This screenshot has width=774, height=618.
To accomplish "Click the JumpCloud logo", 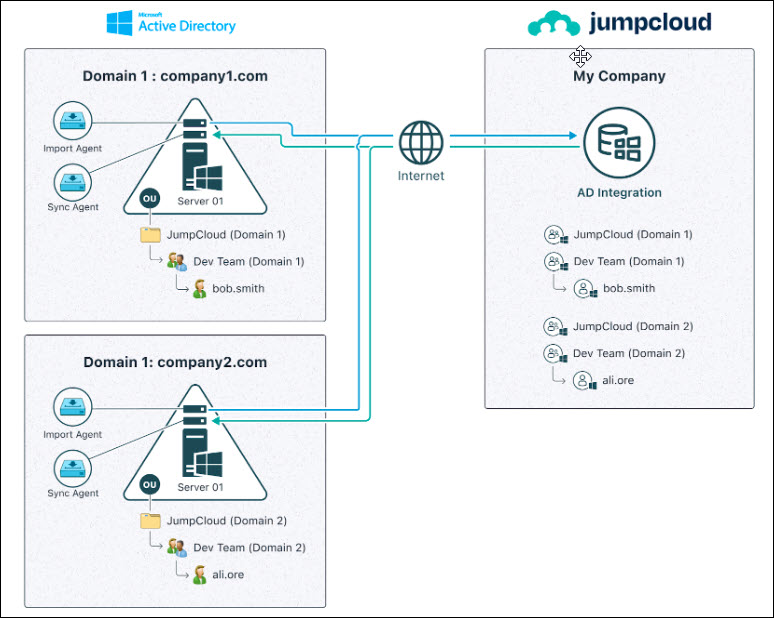I will click(x=619, y=23).
